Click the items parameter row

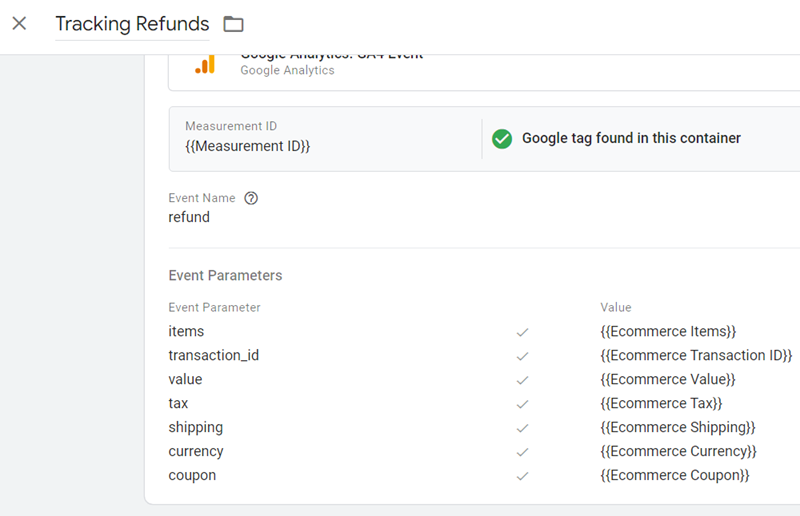click(186, 332)
